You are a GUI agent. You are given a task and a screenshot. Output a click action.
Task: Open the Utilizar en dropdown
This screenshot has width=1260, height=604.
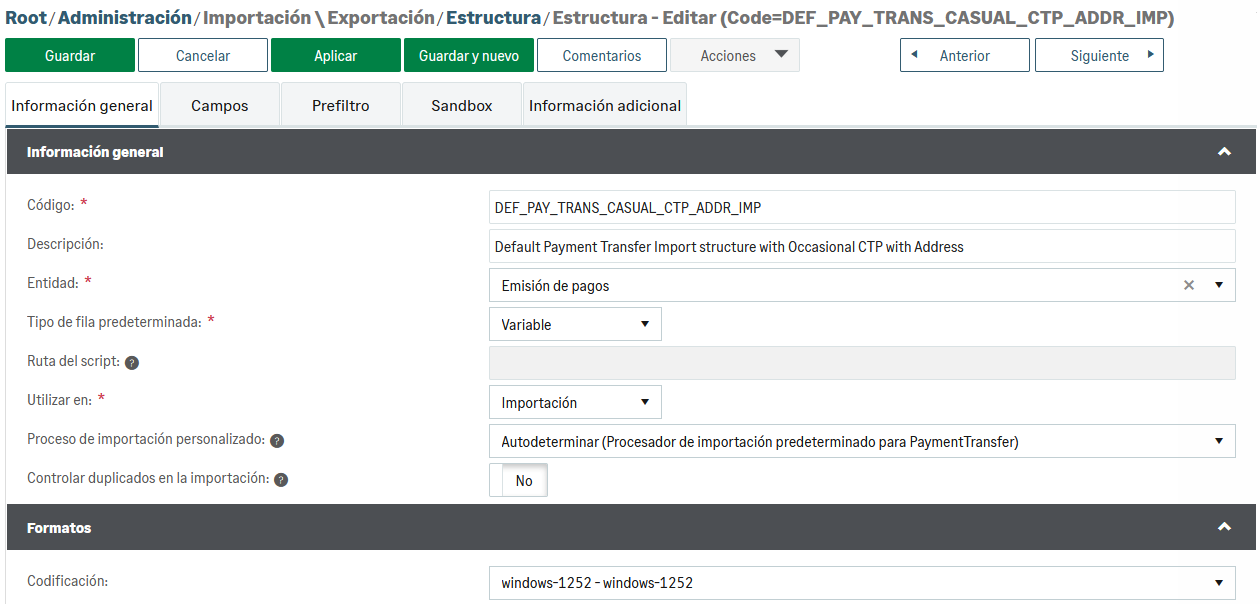[x=575, y=403]
